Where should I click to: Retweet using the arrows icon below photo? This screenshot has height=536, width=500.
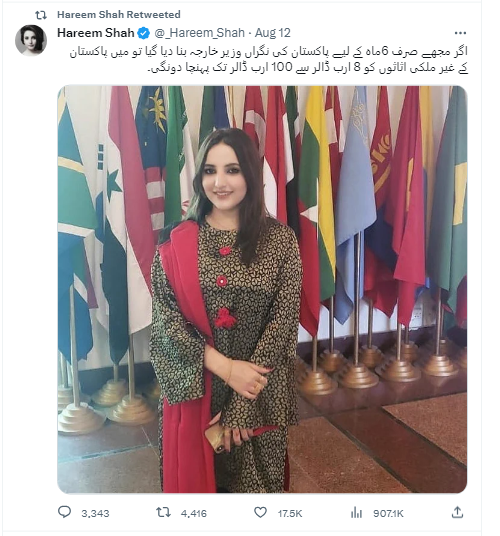163,512
